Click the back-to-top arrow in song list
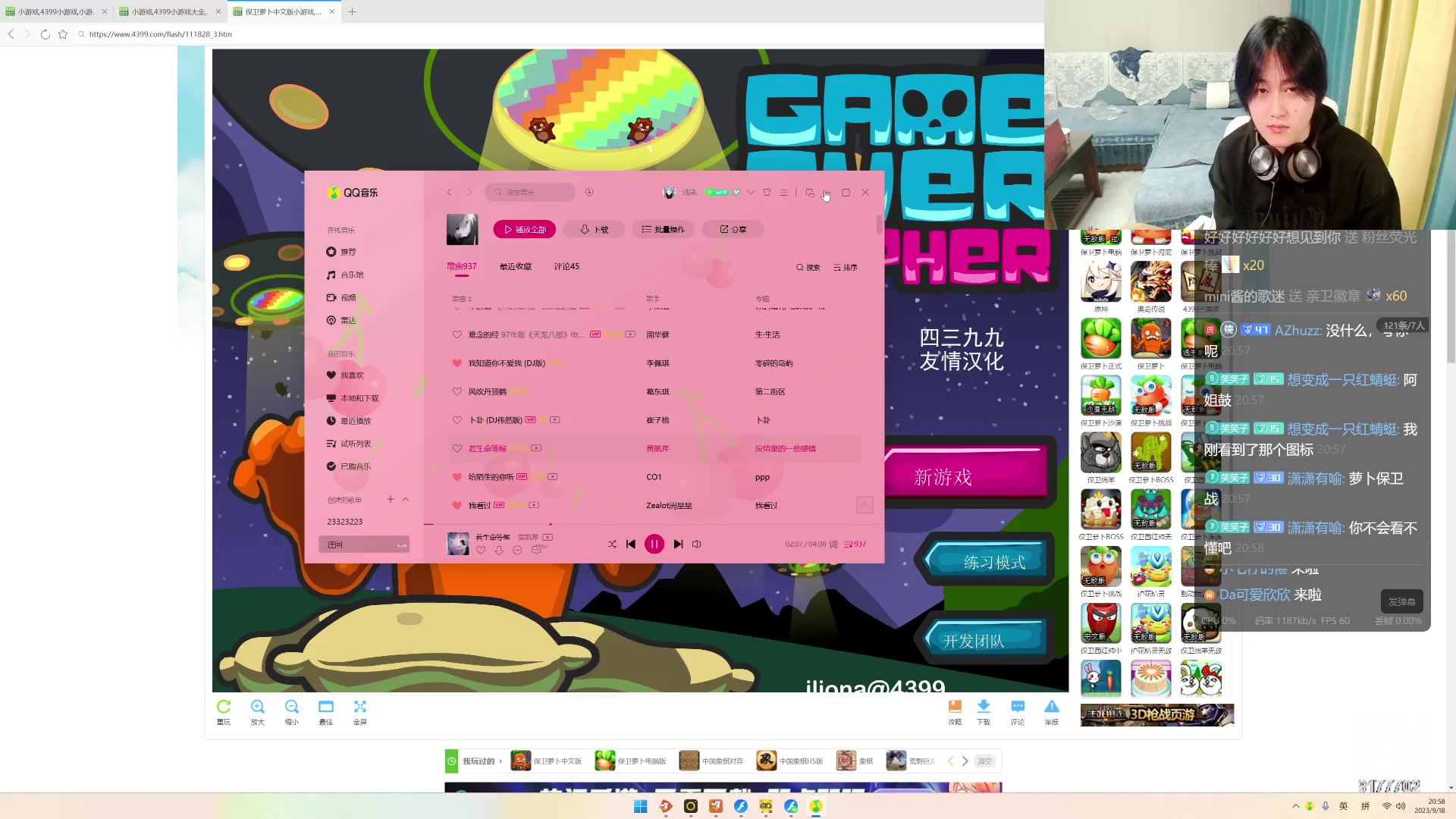The image size is (1456, 819). pyautogui.click(x=864, y=504)
